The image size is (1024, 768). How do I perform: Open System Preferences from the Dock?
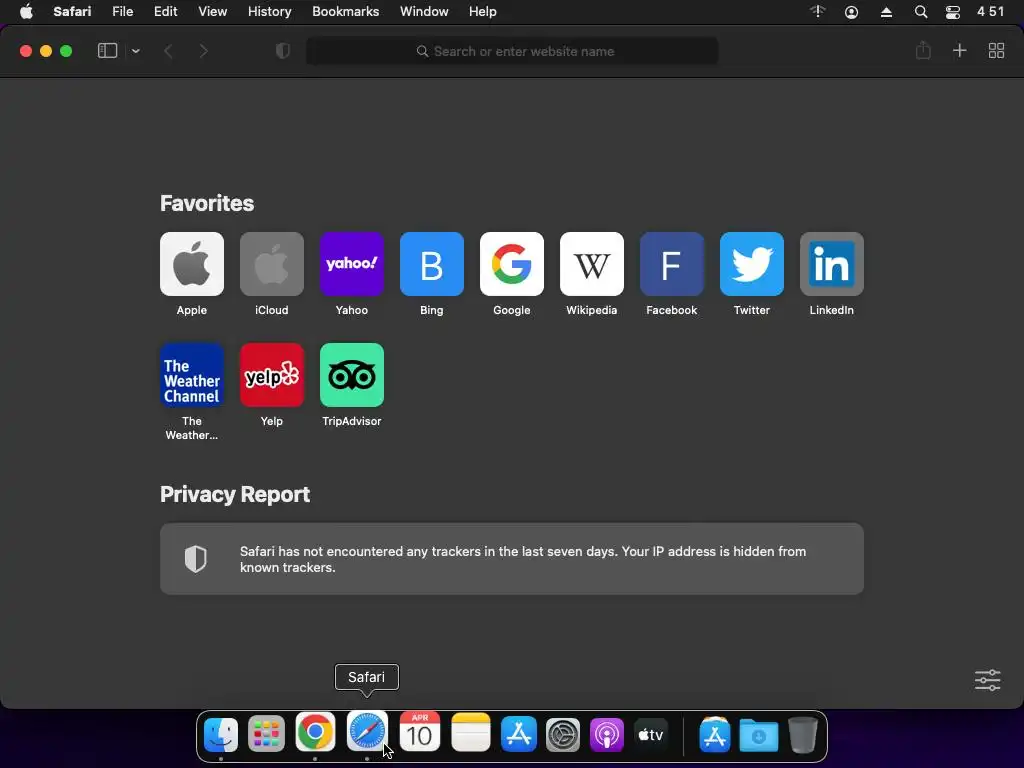coord(562,735)
